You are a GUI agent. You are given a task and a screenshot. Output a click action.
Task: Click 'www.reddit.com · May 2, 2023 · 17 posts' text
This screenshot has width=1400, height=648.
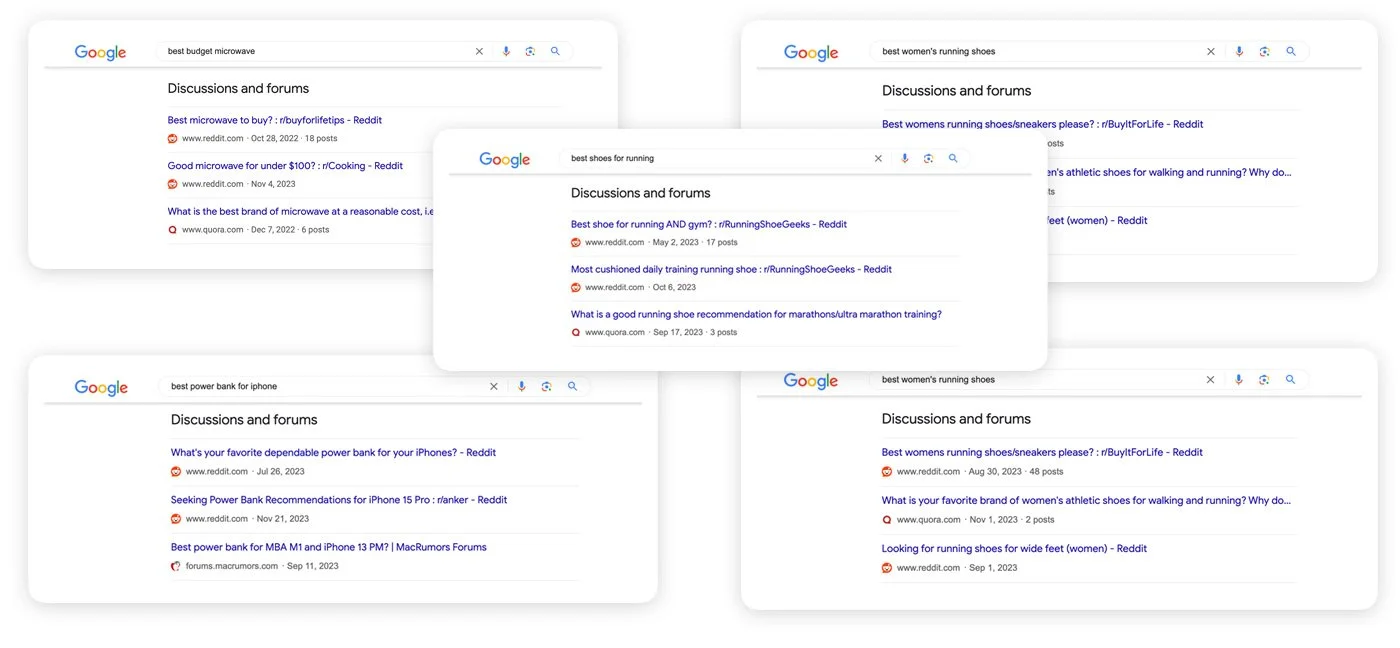[x=661, y=243]
